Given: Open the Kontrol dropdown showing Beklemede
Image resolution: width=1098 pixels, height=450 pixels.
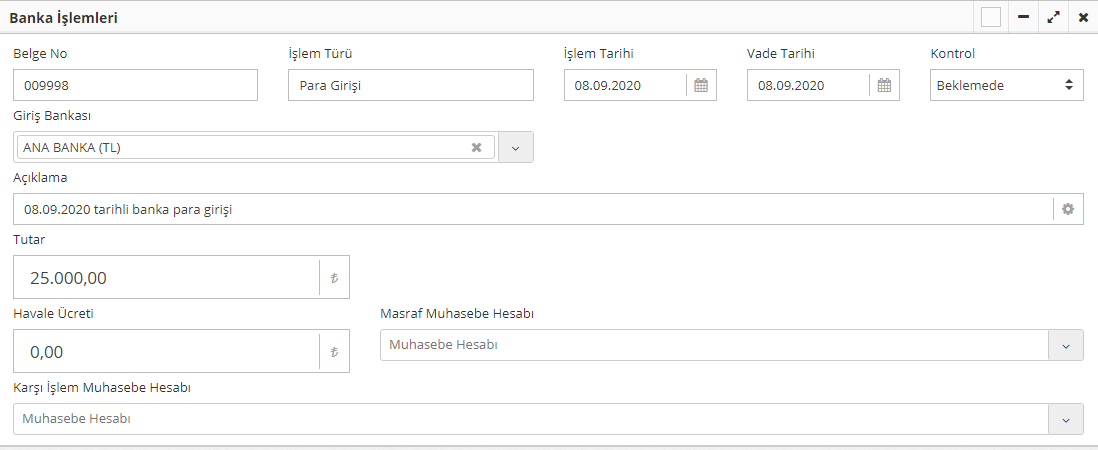Looking at the screenshot, I should pos(1006,86).
